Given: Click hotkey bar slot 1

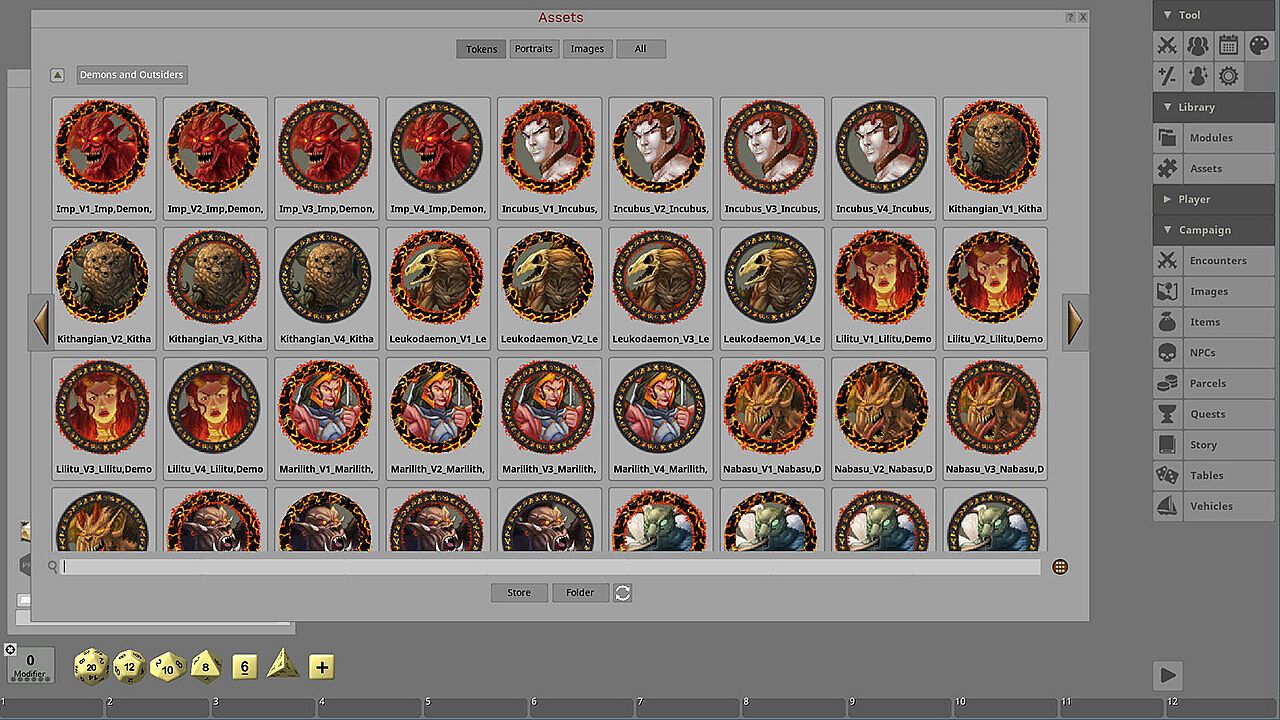Looking at the screenshot, I should pyautogui.click(x=52, y=708).
